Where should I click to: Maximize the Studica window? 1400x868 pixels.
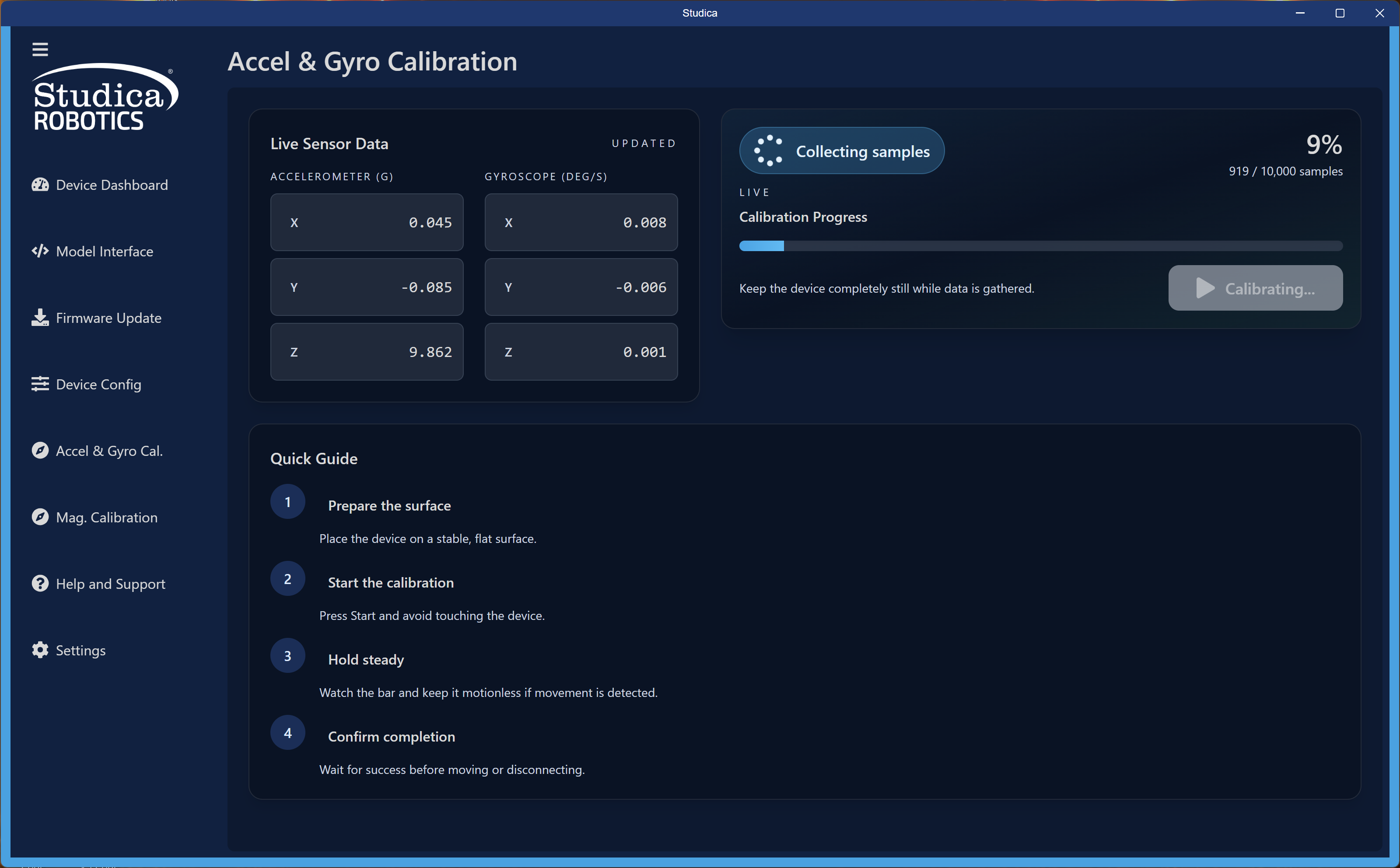[1340, 13]
